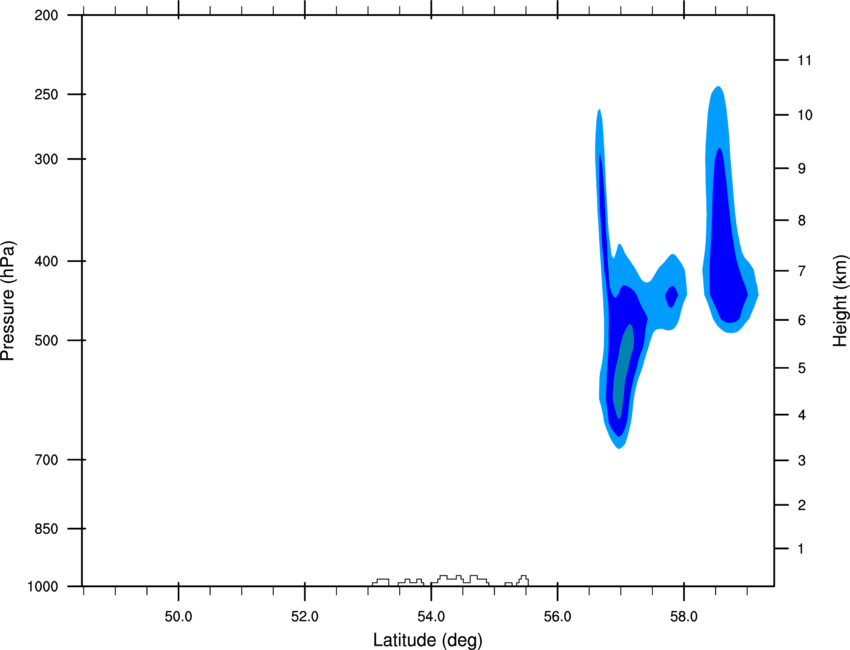The height and width of the screenshot is (650, 850).
Task: Click the 56.0 latitude label
Action: tap(557, 617)
